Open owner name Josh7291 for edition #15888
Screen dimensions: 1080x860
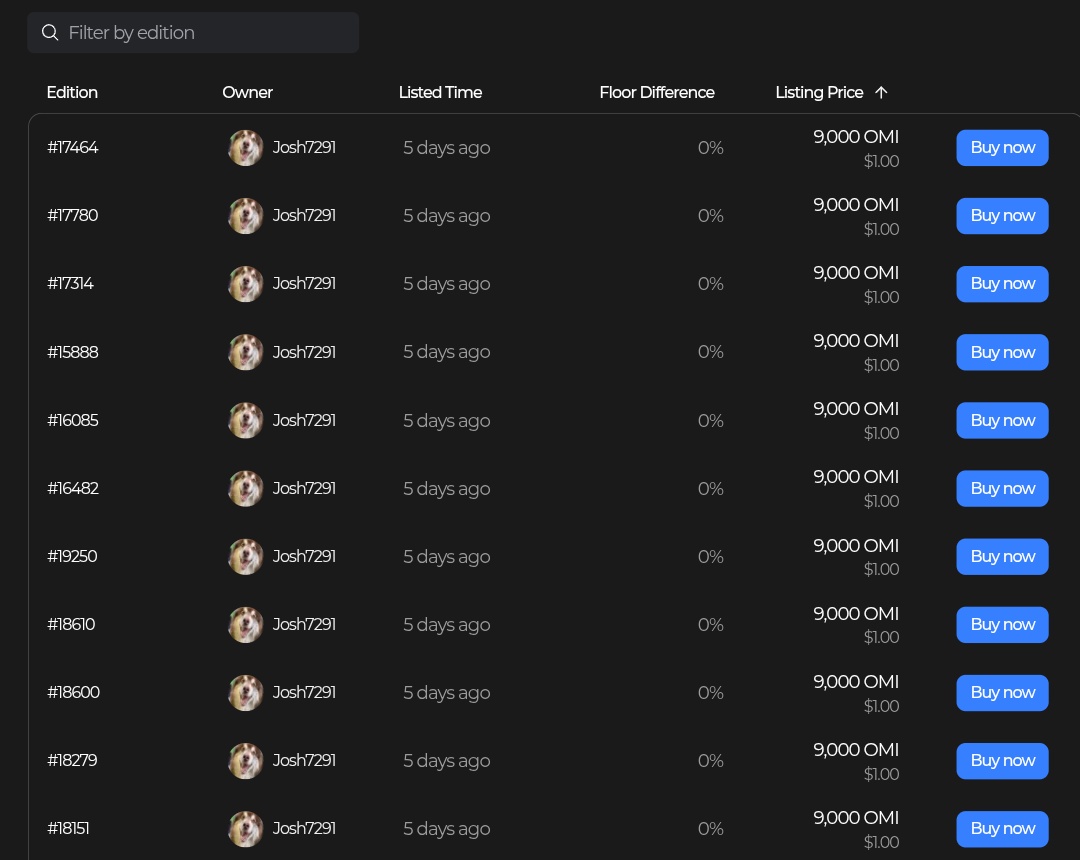(304, 352)
